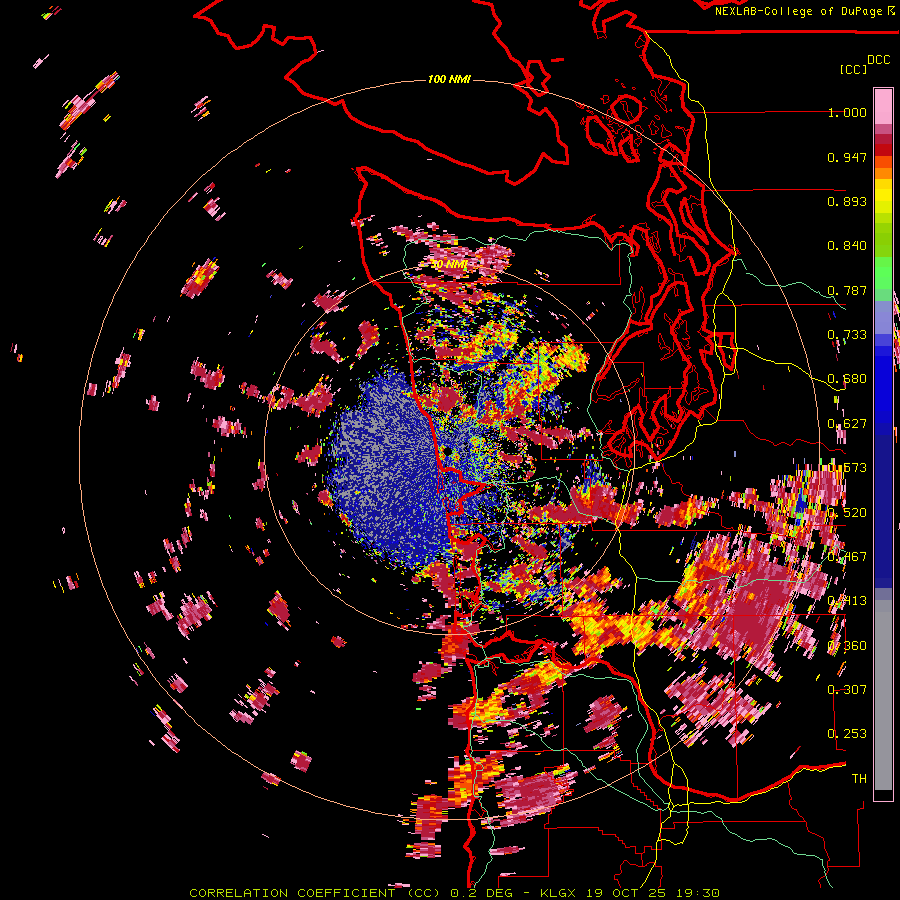
Task: Click the 0.680 scale value
Action: (x=847, y=379)
